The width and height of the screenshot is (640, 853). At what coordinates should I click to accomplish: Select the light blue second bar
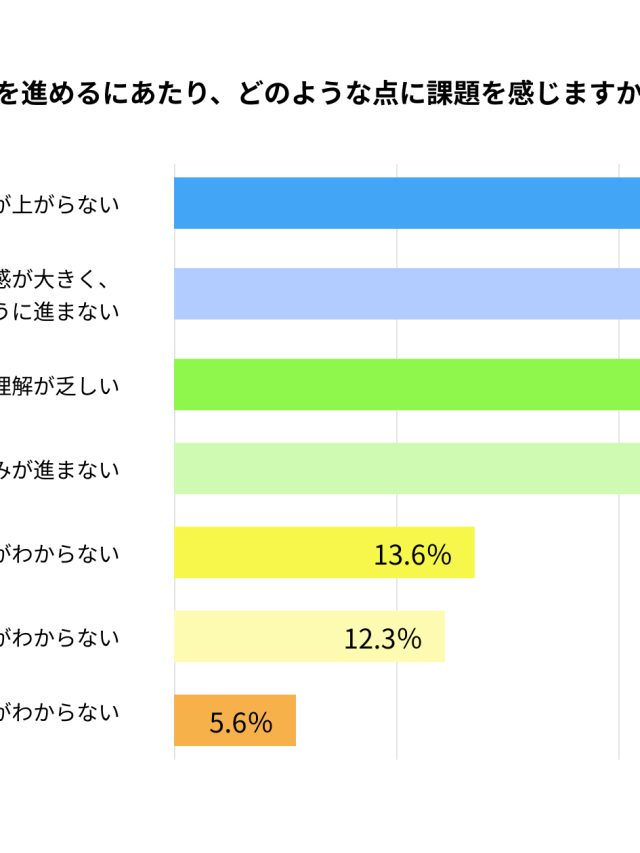click(x=407, y=294)
